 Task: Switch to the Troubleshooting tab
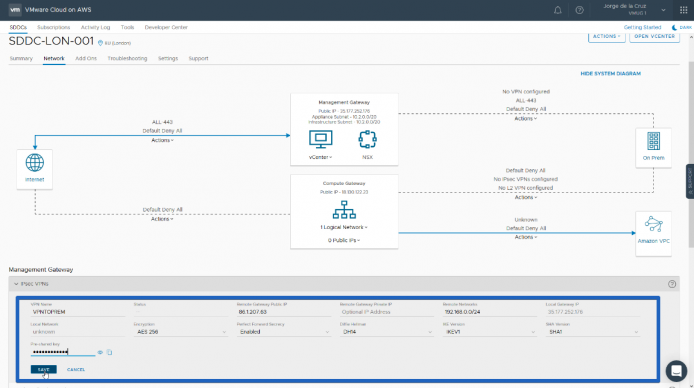click(127, 58)
